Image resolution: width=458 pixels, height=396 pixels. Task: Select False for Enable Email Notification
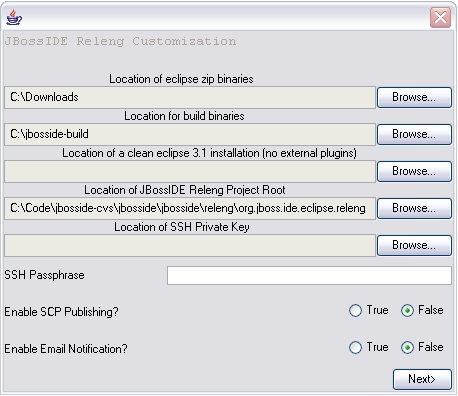coord(407,347)
